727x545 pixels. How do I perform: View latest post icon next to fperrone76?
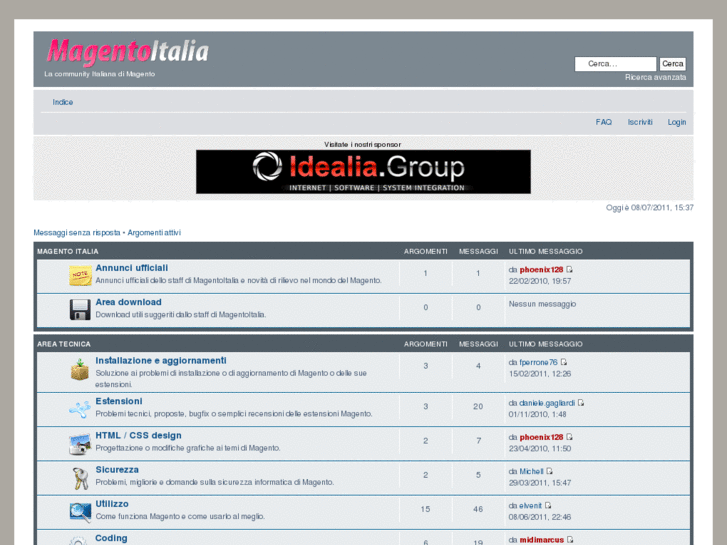564,362
